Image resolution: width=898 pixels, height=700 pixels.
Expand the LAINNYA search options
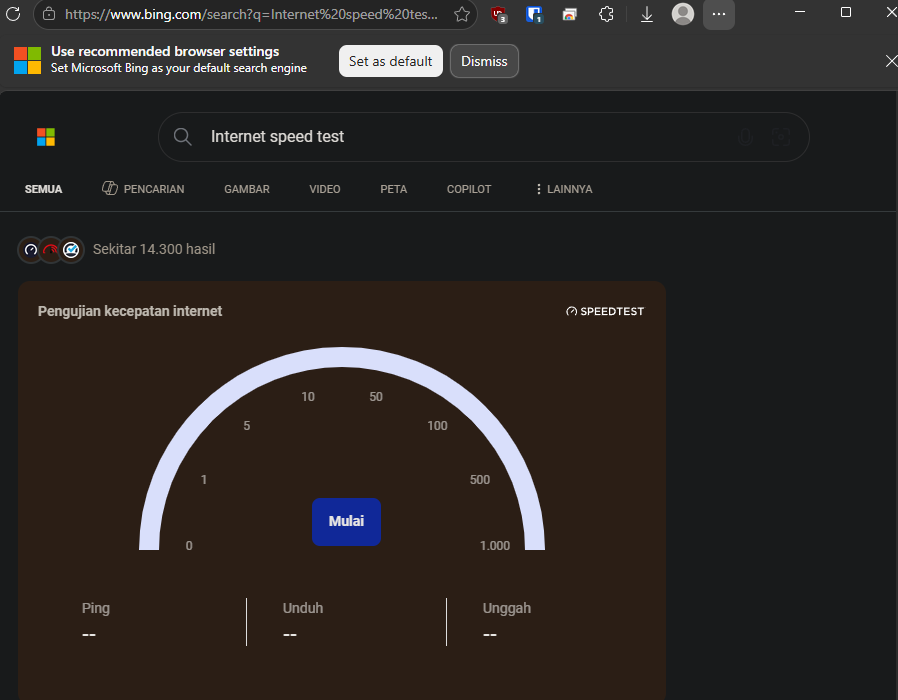pyautogui.click(x=563, y=189)
